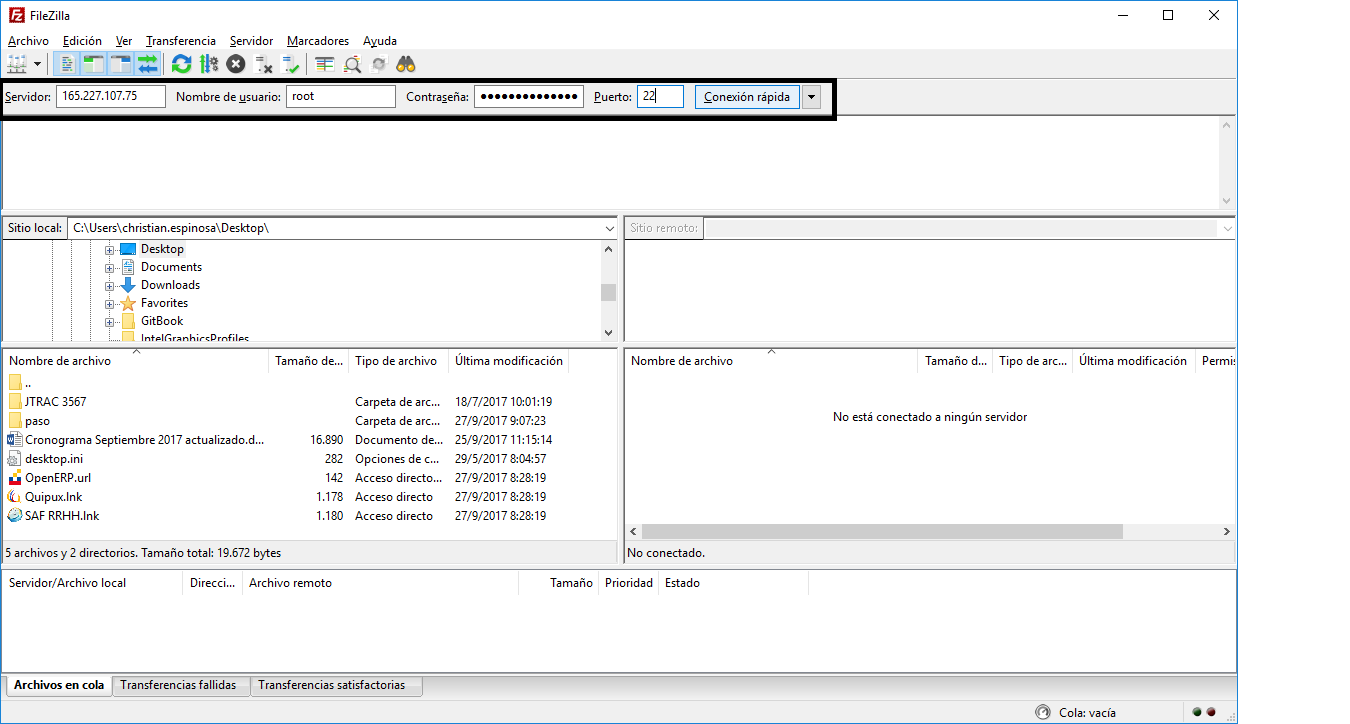This screenshot has height=724, width=1350.
Task: Open the Servidor menu
Action: (251, 41)
